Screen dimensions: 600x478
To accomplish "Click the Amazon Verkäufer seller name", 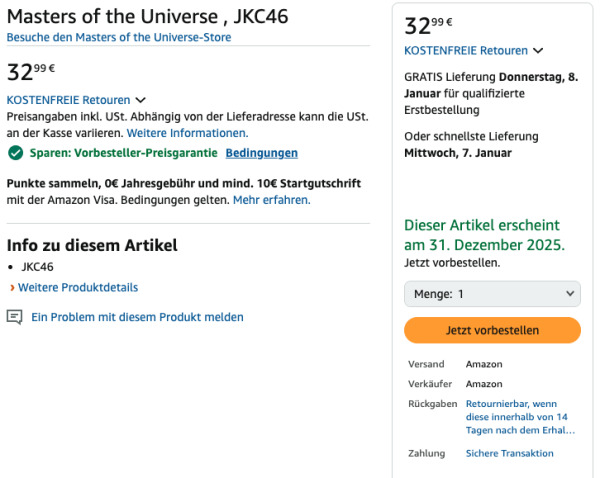I will [484, 383].
